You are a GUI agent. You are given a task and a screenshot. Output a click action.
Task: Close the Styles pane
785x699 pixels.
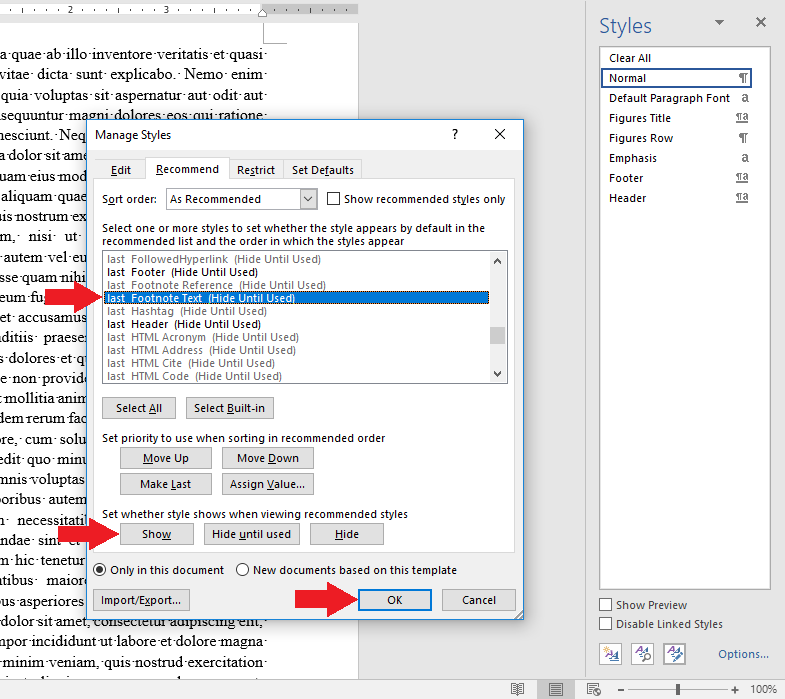[x=761, y=22]
